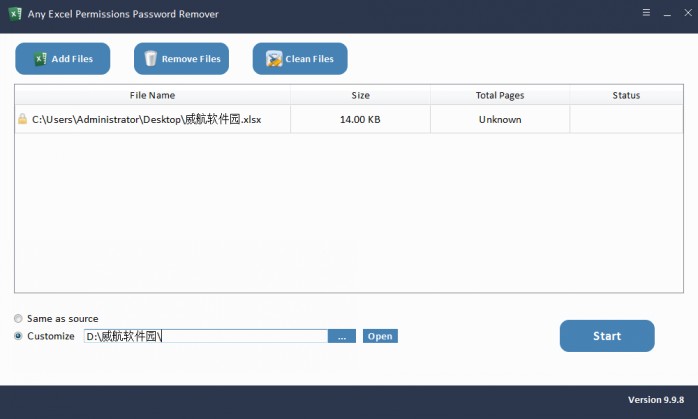Viewport: 698px width, 419px height.
Task: Click the Remove Files trash bin icon
Action: [x=151, y=59]
